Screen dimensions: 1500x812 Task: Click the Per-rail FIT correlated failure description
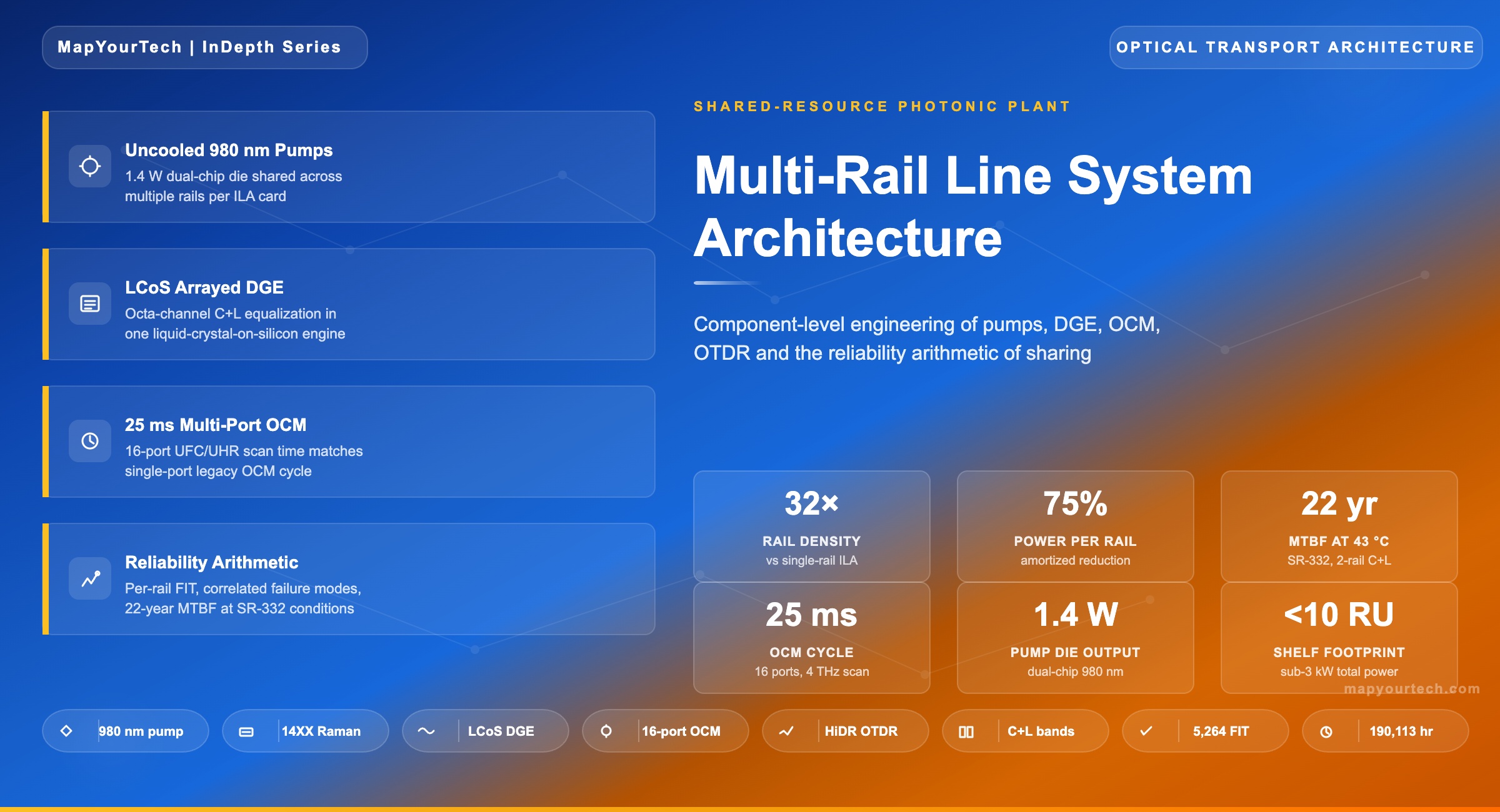pyautogui.click(x=243, y=598)
